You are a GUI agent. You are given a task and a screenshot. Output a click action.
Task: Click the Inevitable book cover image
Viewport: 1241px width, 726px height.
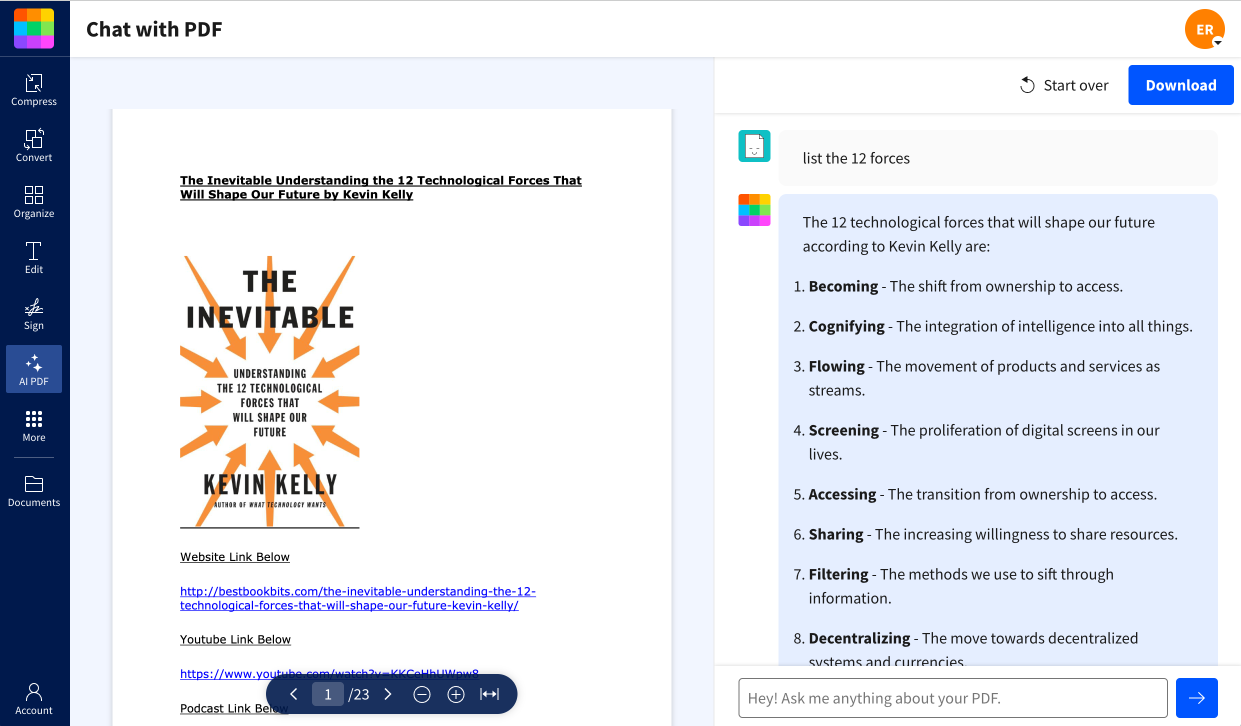tap(270, 392)
